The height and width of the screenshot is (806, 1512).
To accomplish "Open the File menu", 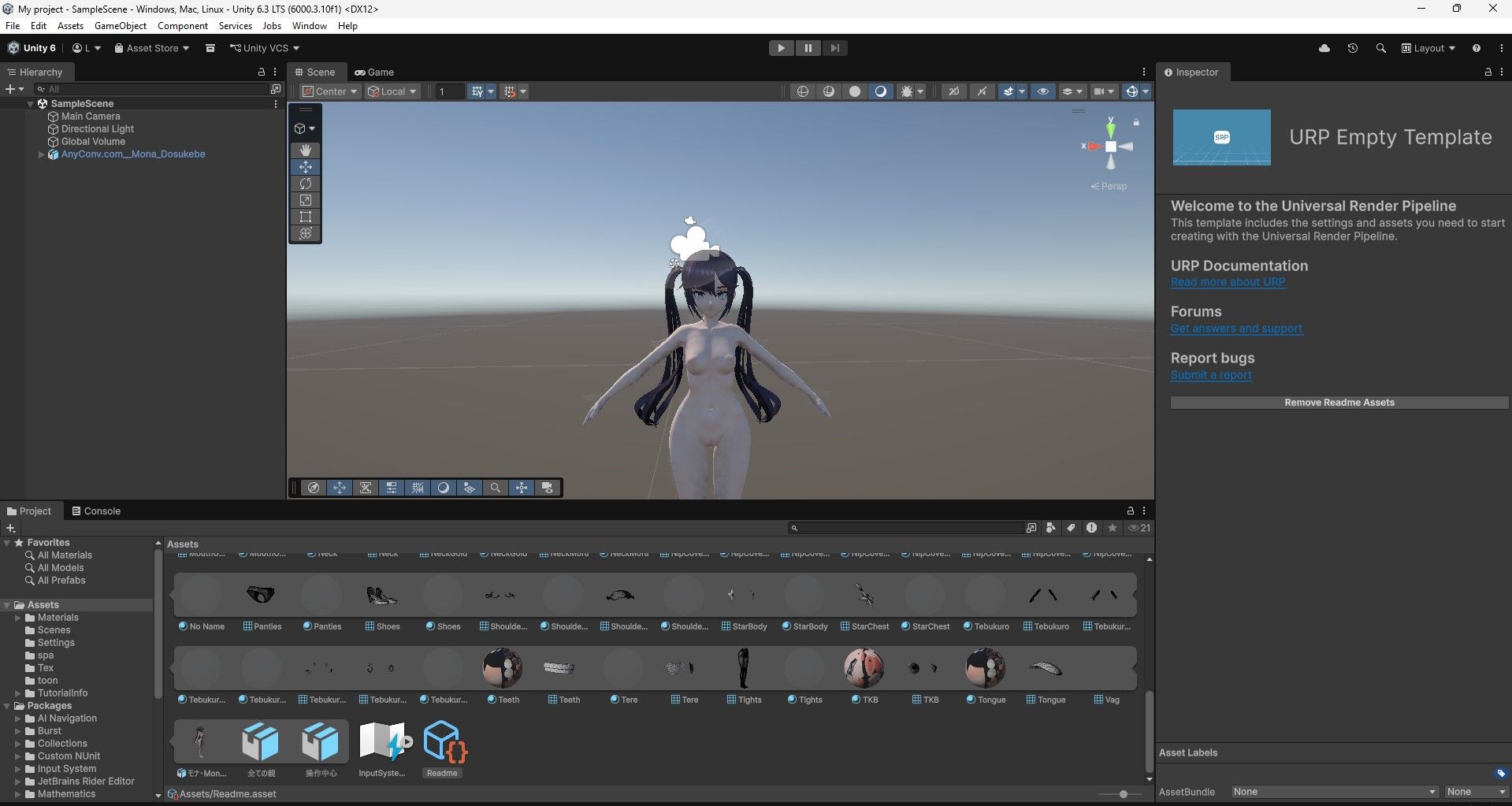I will click(x=13, y=26).
